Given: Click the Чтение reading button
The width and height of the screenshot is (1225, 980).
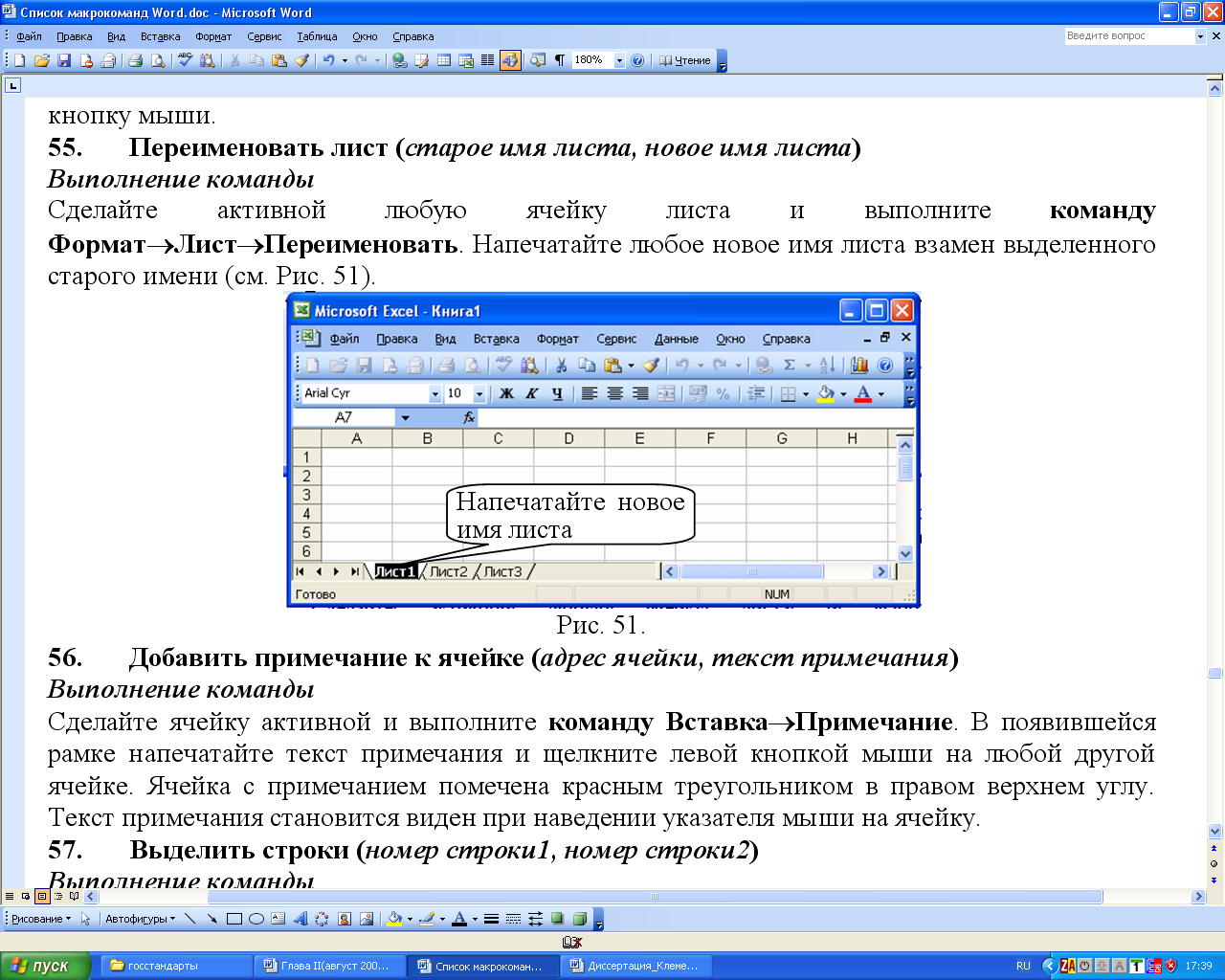Looking at the screenshot, I should [685, 60].
